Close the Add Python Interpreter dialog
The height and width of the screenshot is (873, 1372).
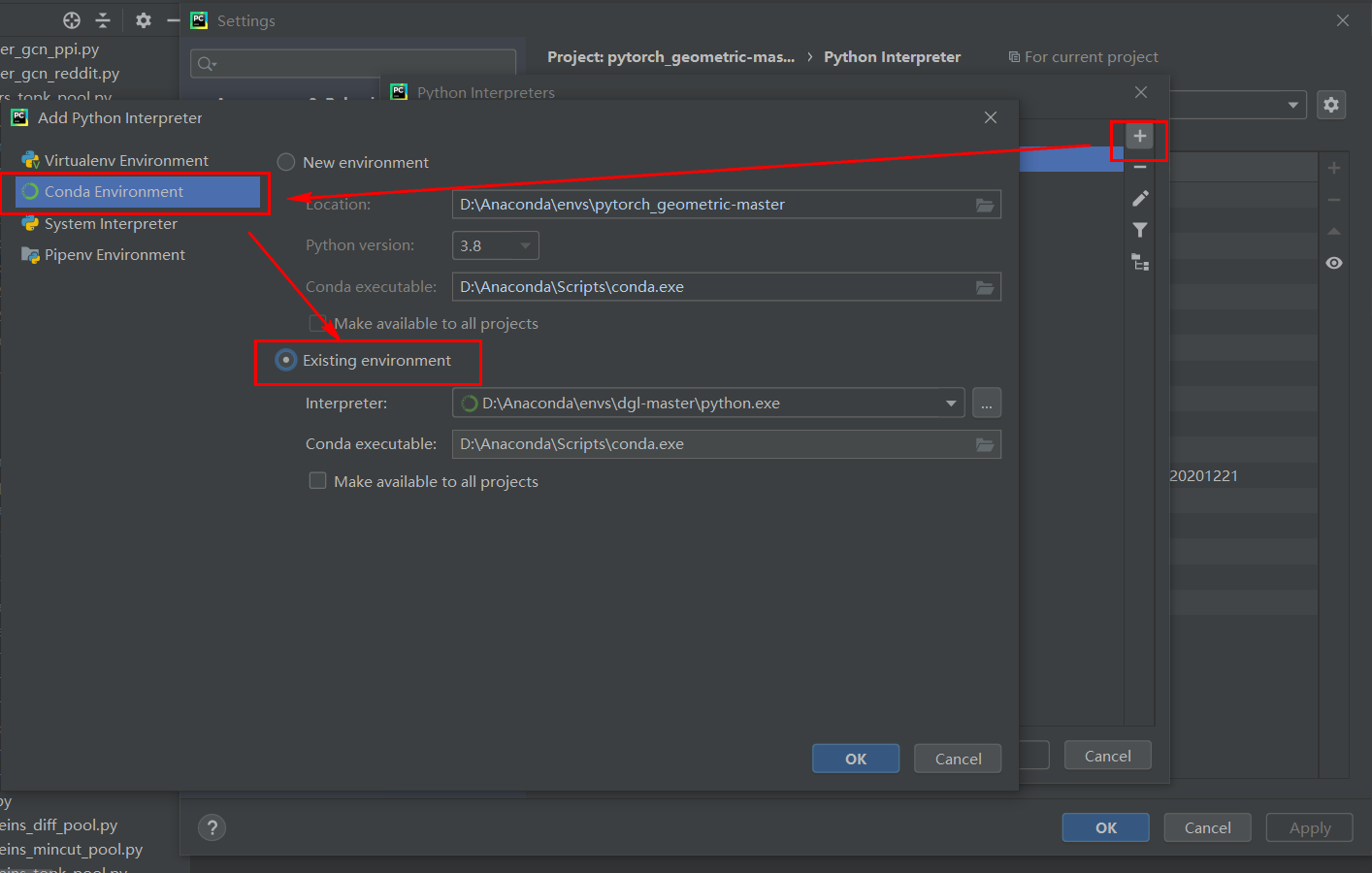[991, 117]
